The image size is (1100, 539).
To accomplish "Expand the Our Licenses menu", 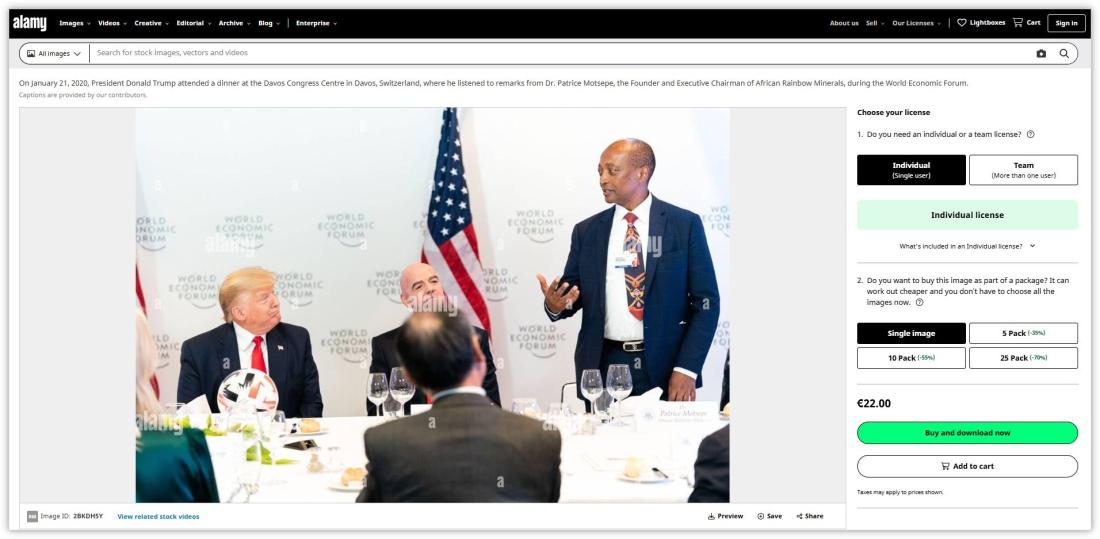I will point(917,23).
